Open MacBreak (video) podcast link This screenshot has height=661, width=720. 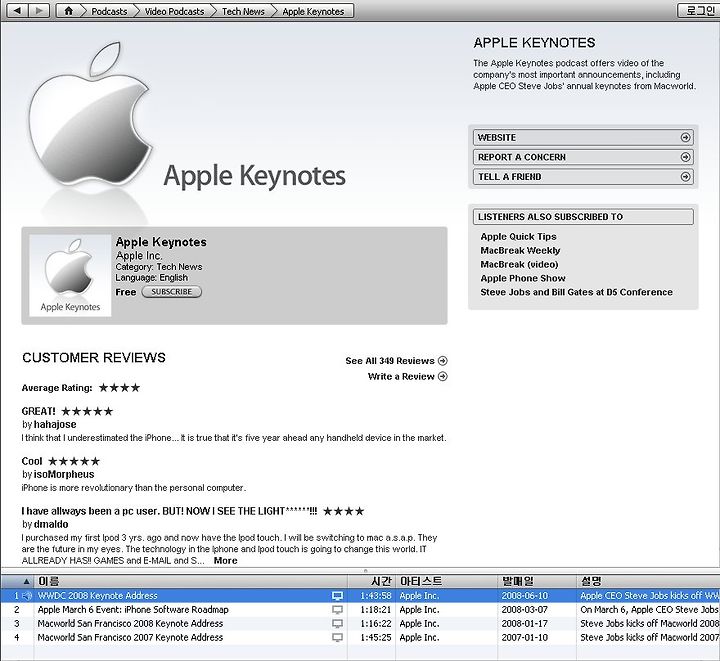[x=519, y=264]
